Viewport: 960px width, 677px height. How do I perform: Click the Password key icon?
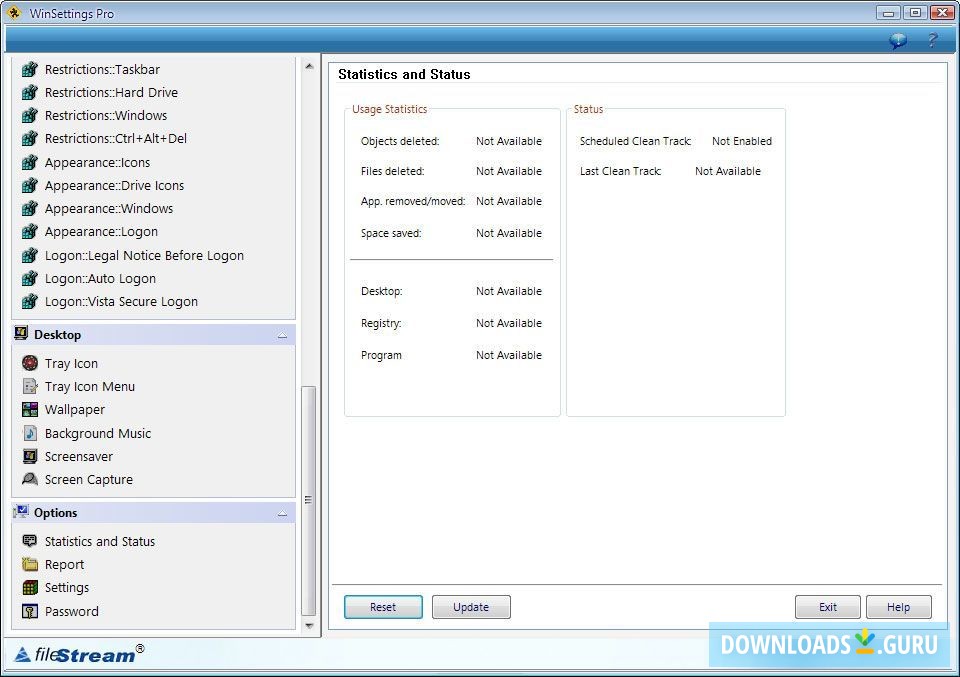click(29, 611)
